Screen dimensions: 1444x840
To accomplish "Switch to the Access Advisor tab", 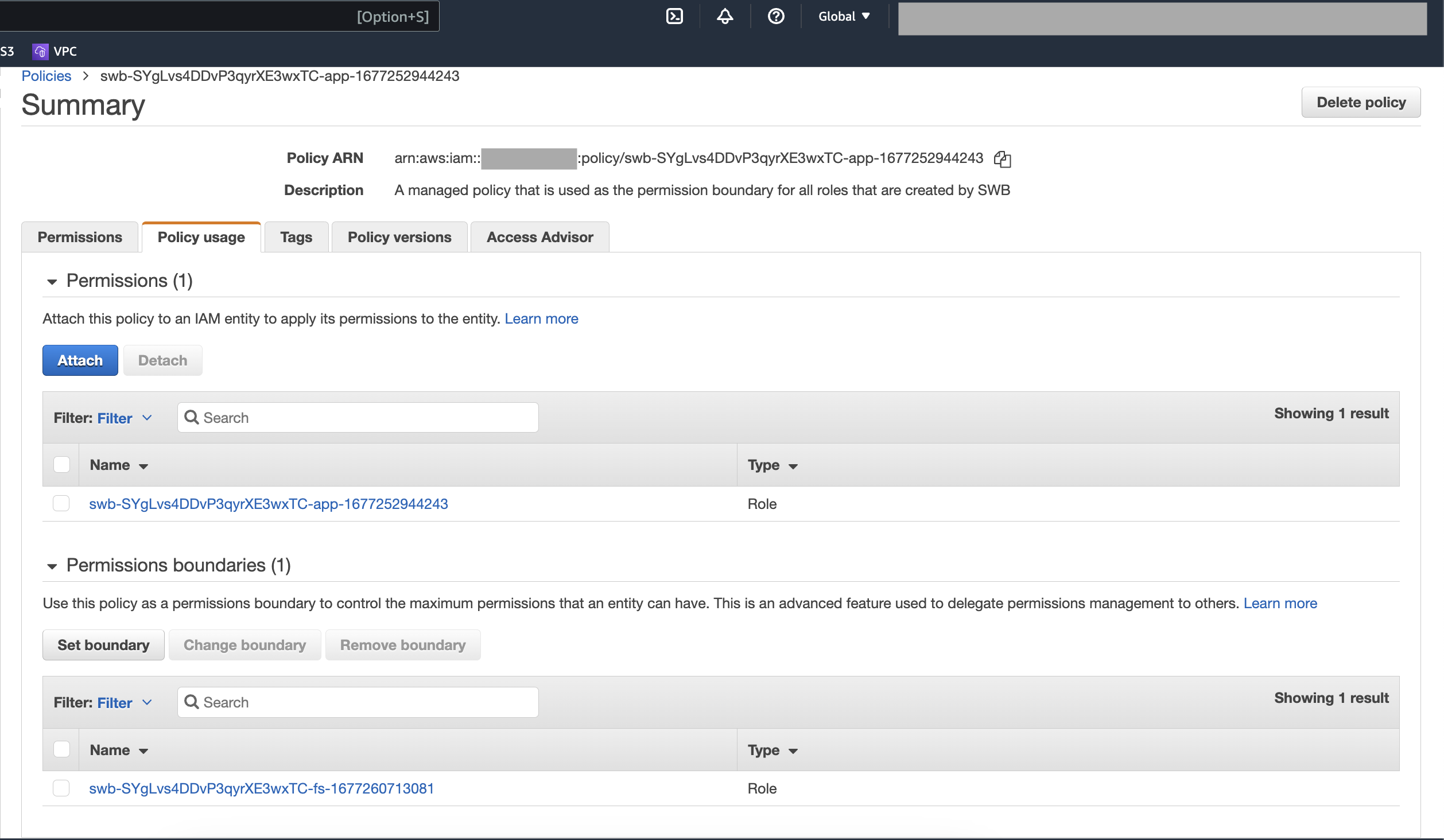I will (539, 237).
